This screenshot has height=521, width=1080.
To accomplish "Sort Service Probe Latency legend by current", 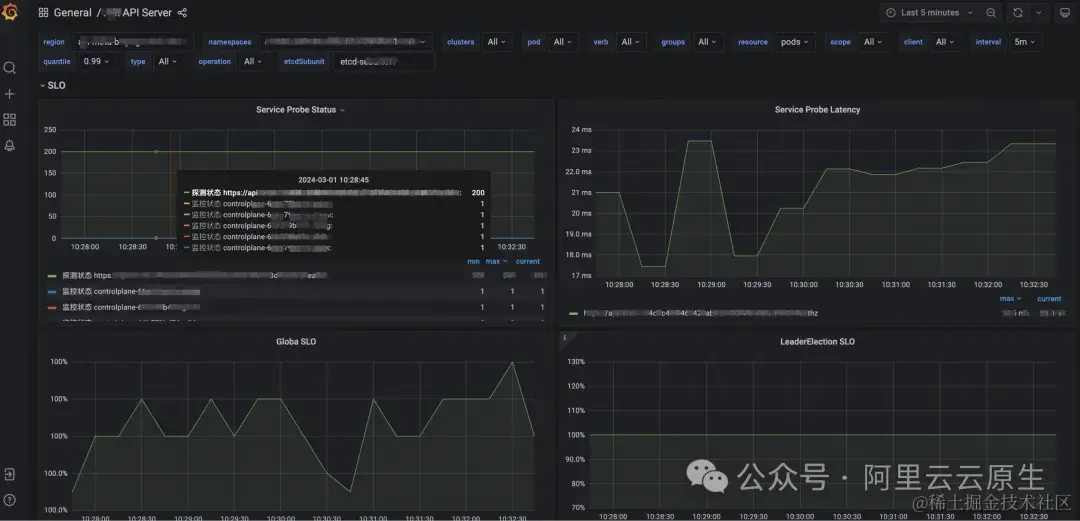I will (1049, 299).
